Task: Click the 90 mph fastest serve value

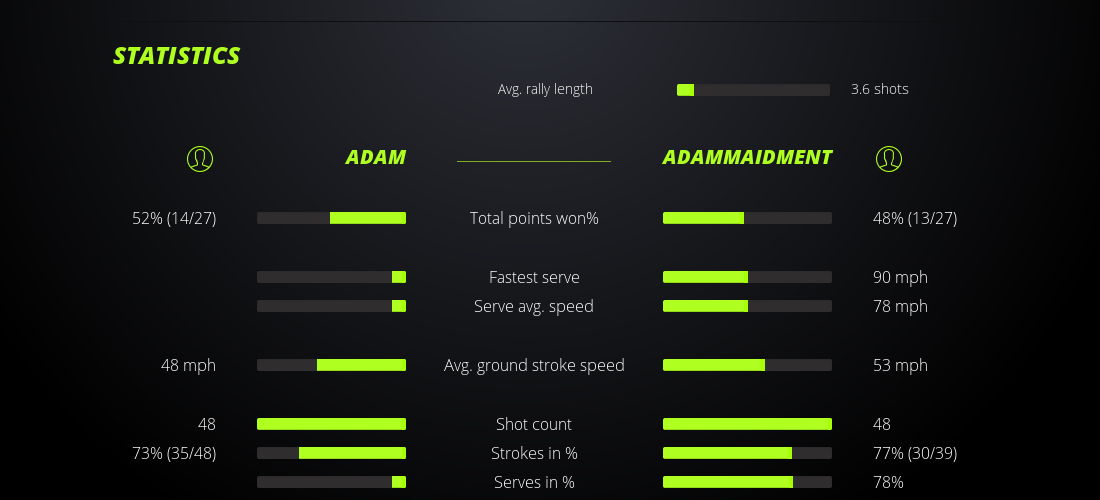Action: click(x=900, y=277)
